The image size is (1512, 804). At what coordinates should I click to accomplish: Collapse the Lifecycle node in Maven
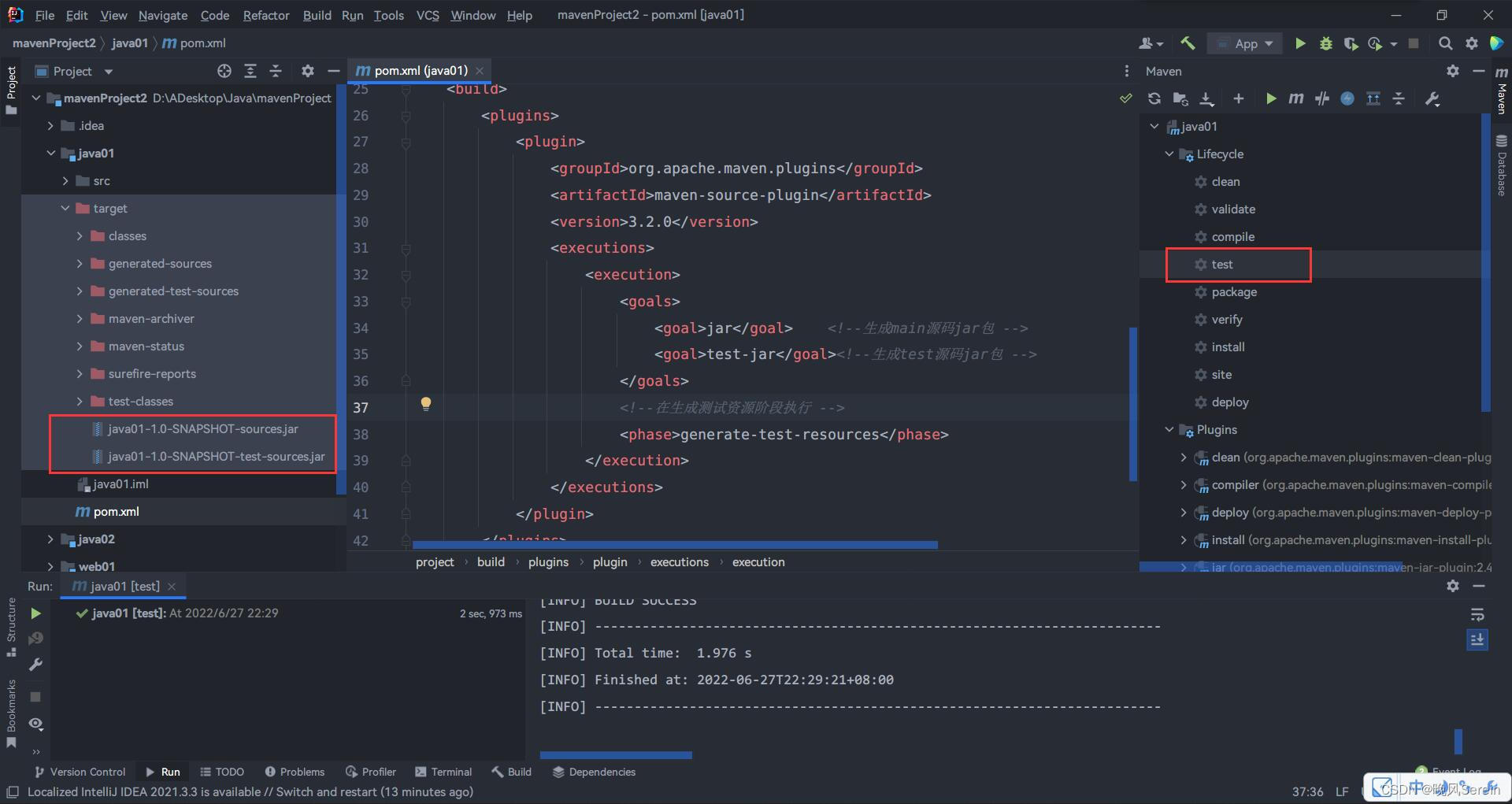[x=1169, y=154]
